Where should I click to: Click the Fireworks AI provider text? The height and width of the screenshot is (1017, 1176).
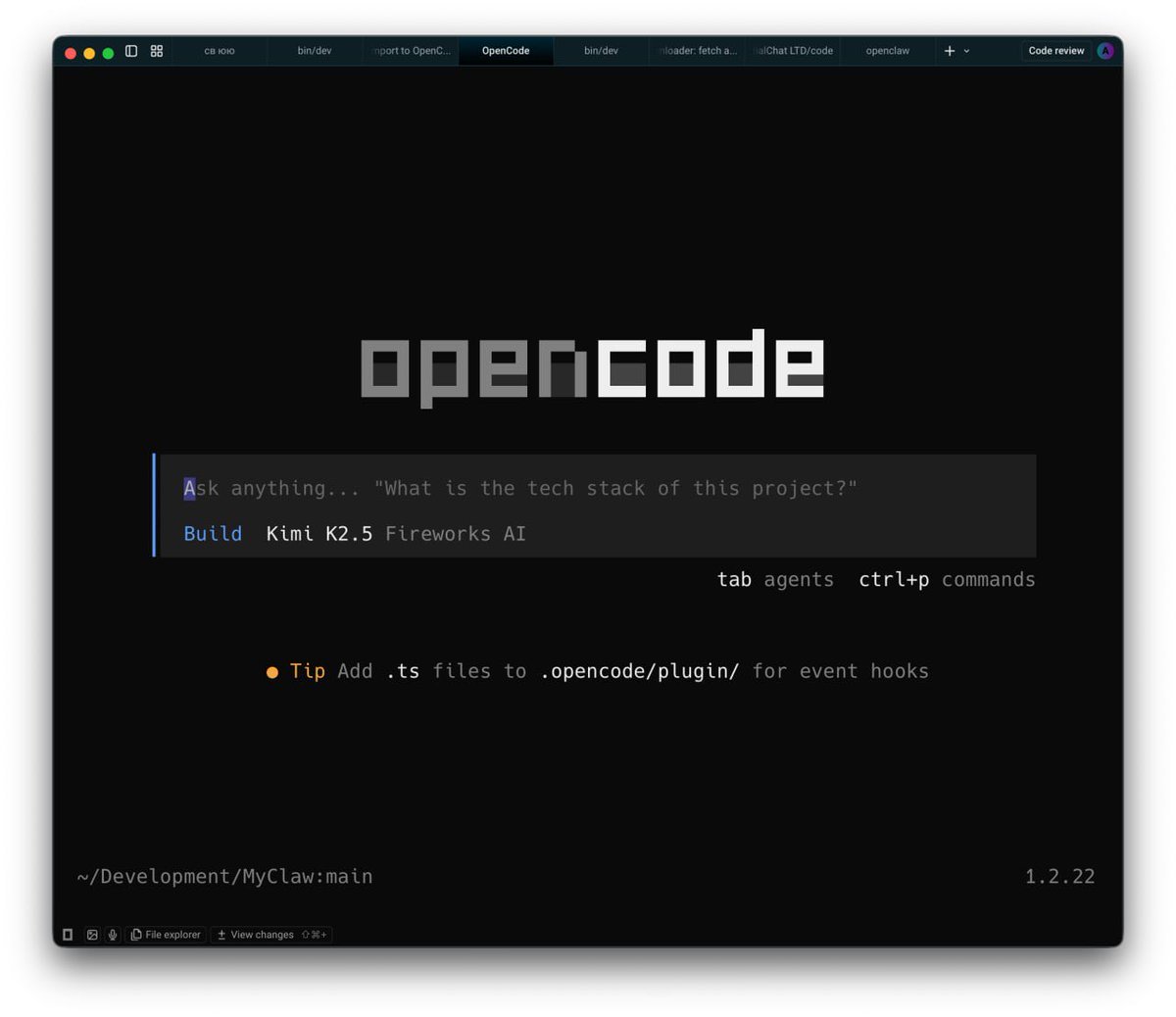click(x=456, y=534)
